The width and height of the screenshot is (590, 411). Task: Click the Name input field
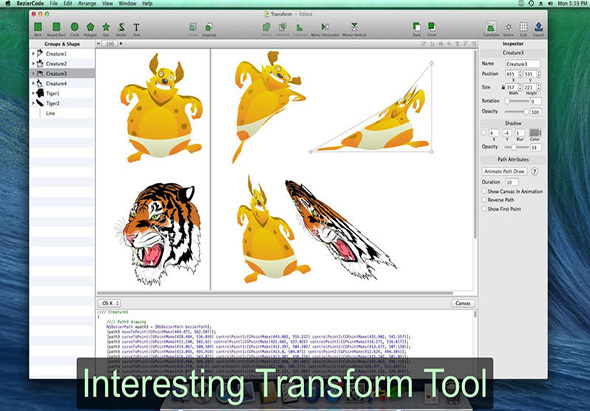(523, 64)
